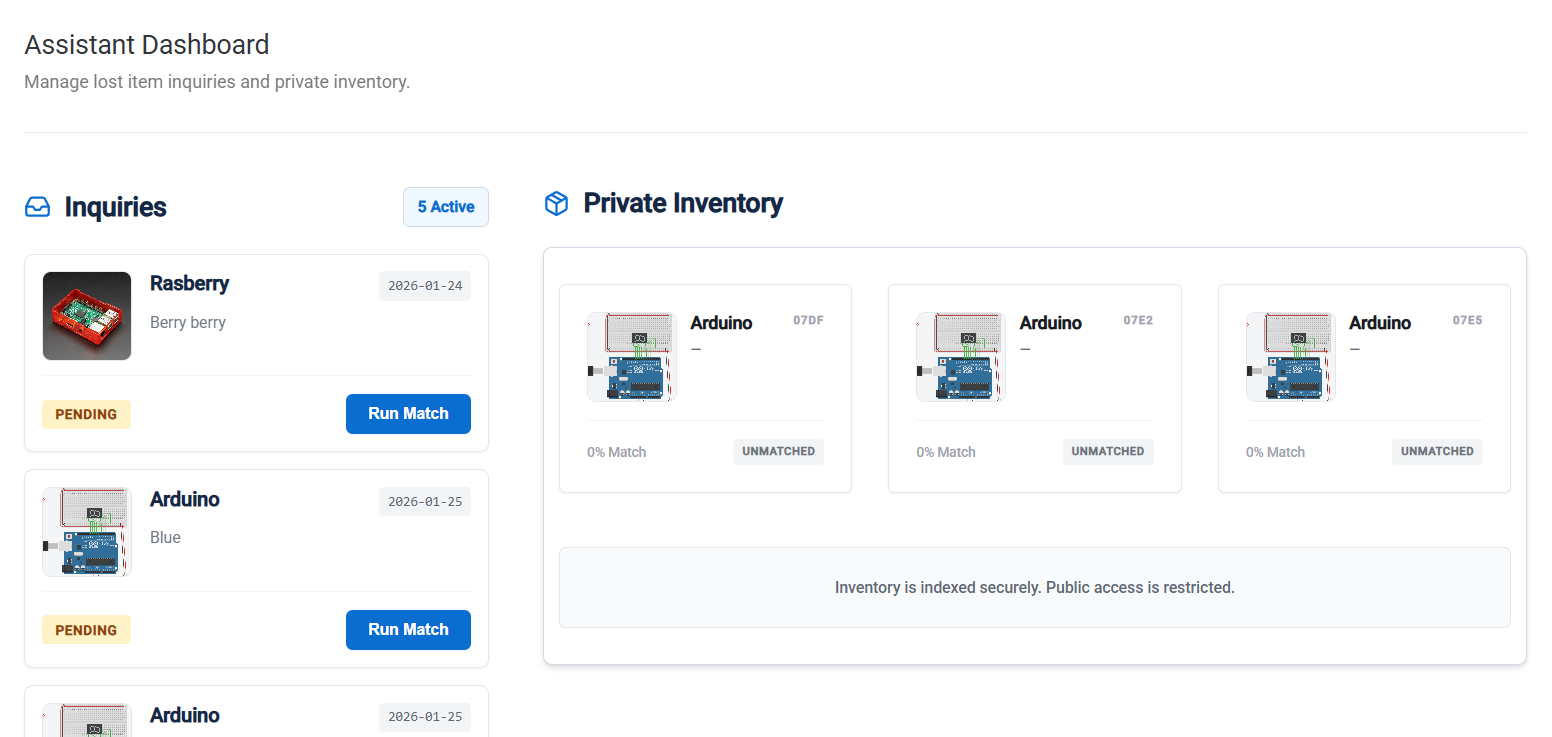This screenshot has height=737, width=1552.
Task: Click the Inquiries inbox icon
Action: click(37, 207)
